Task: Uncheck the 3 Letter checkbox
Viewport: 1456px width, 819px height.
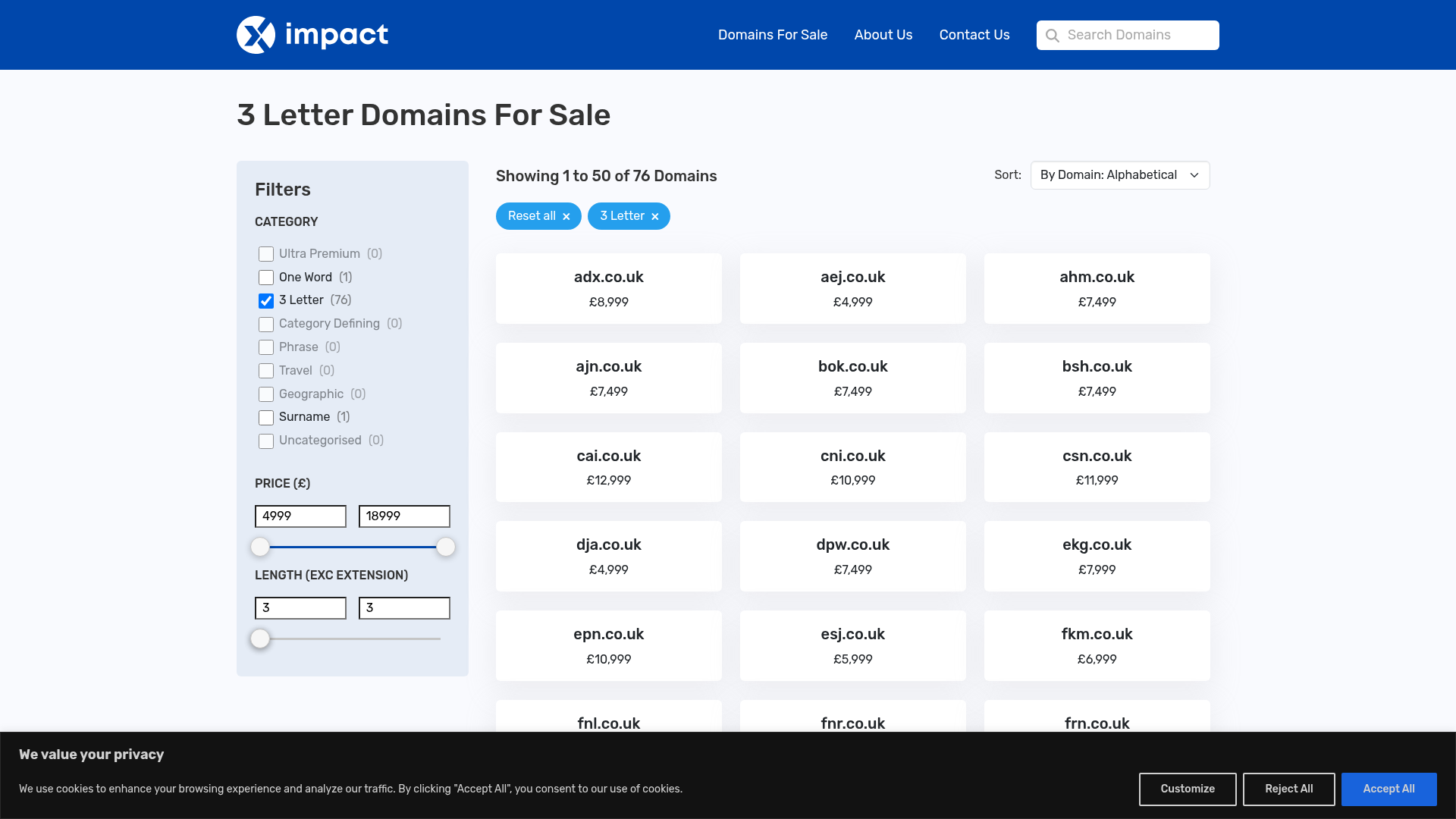Action: [266, 301]
